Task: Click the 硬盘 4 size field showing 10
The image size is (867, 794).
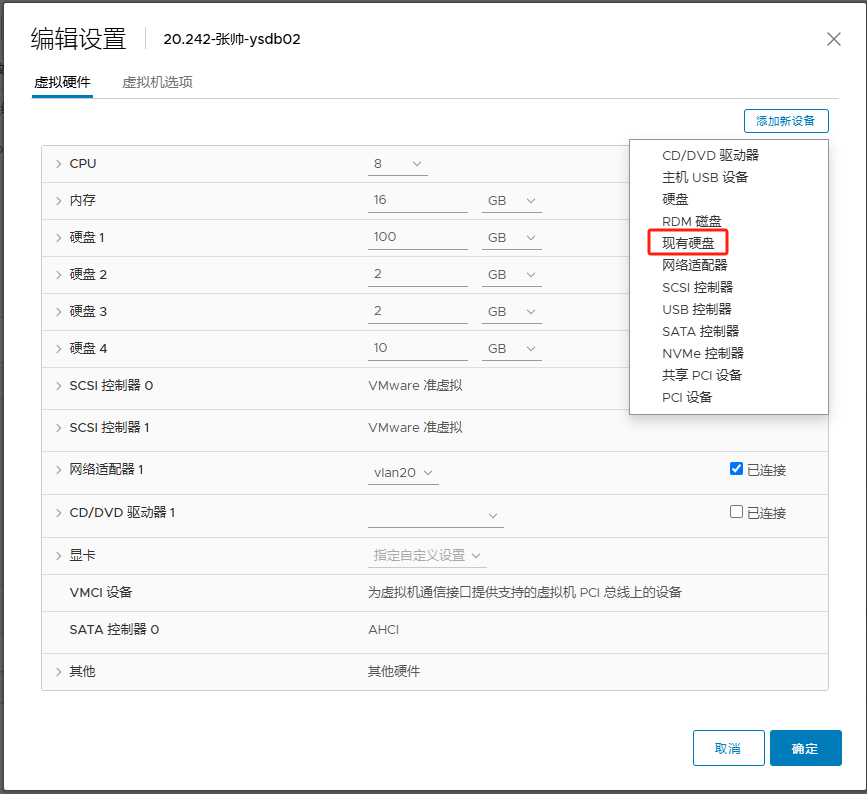Action: [417, 349]
